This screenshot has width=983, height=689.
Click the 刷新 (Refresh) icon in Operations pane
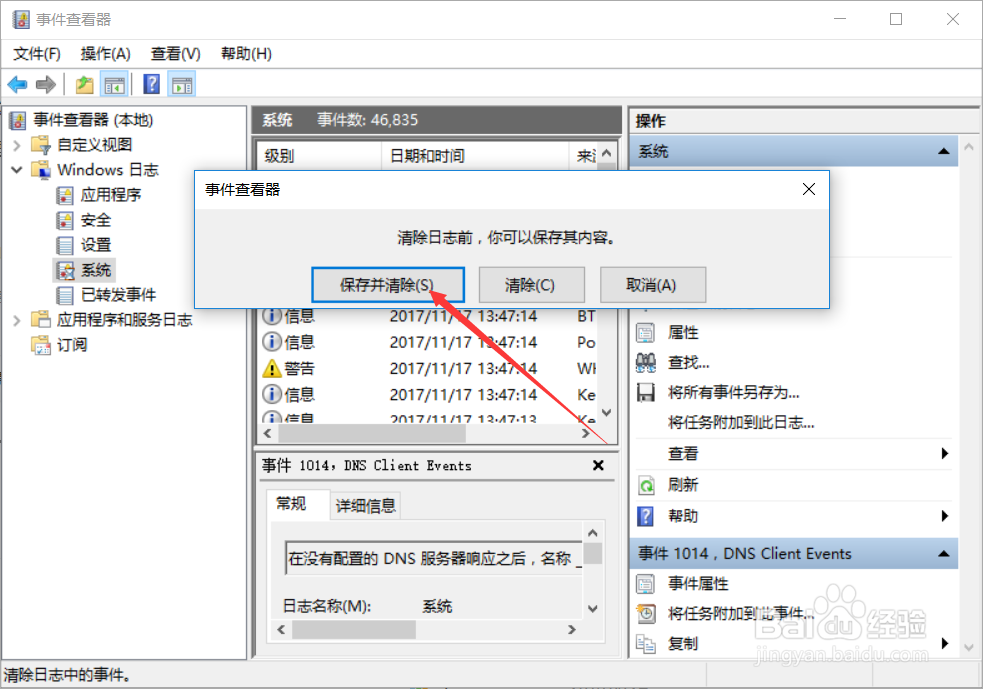point(645,487)
